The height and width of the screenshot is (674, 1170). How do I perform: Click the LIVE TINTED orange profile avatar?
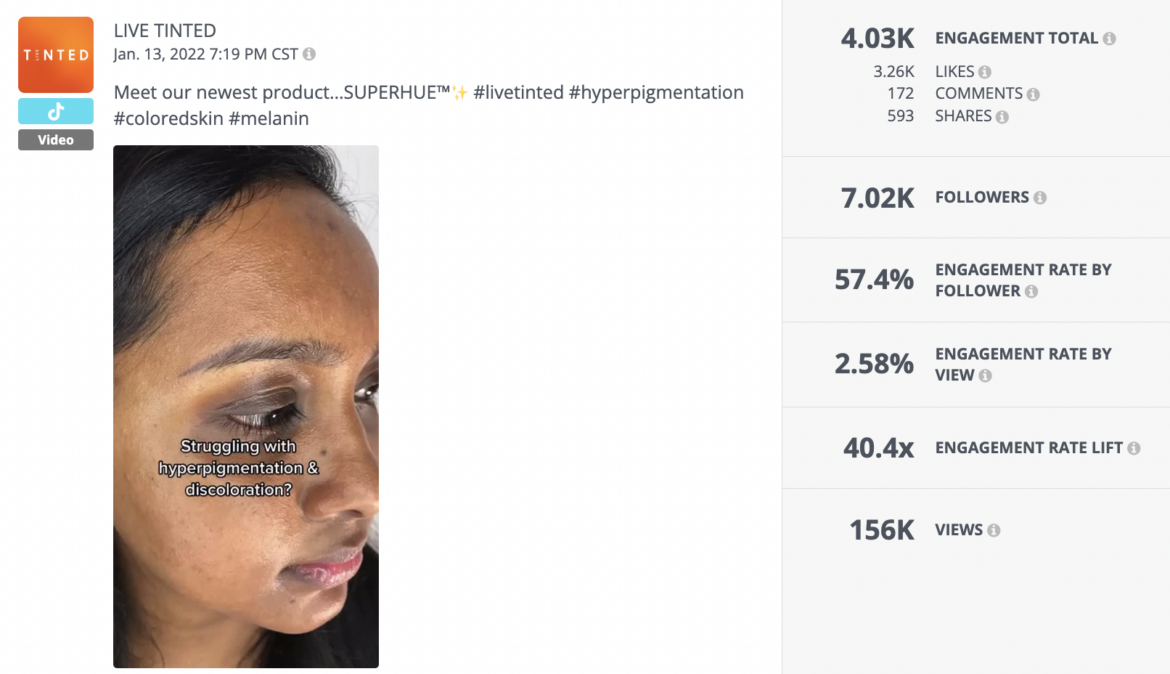click(x=55, y=54)
